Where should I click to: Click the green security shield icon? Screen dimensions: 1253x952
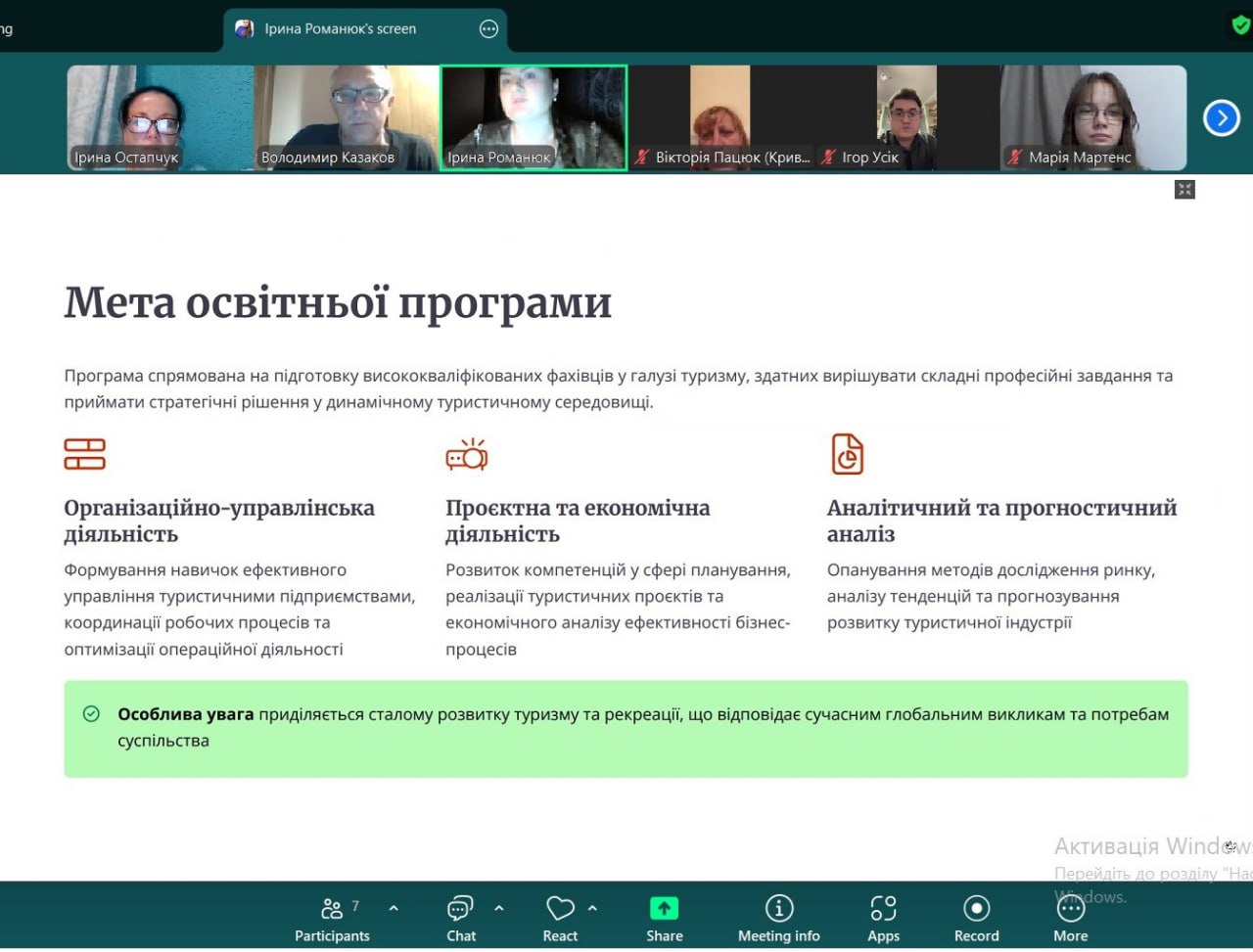click(x=1240, y=26)
